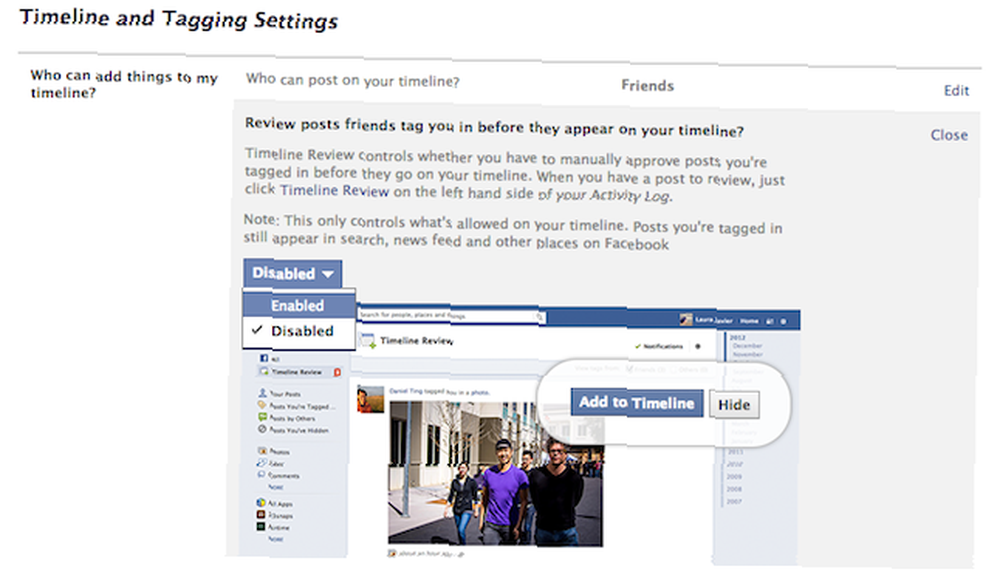
Task: Click the Facebook All icon in the sidebar
Action: 263,358
